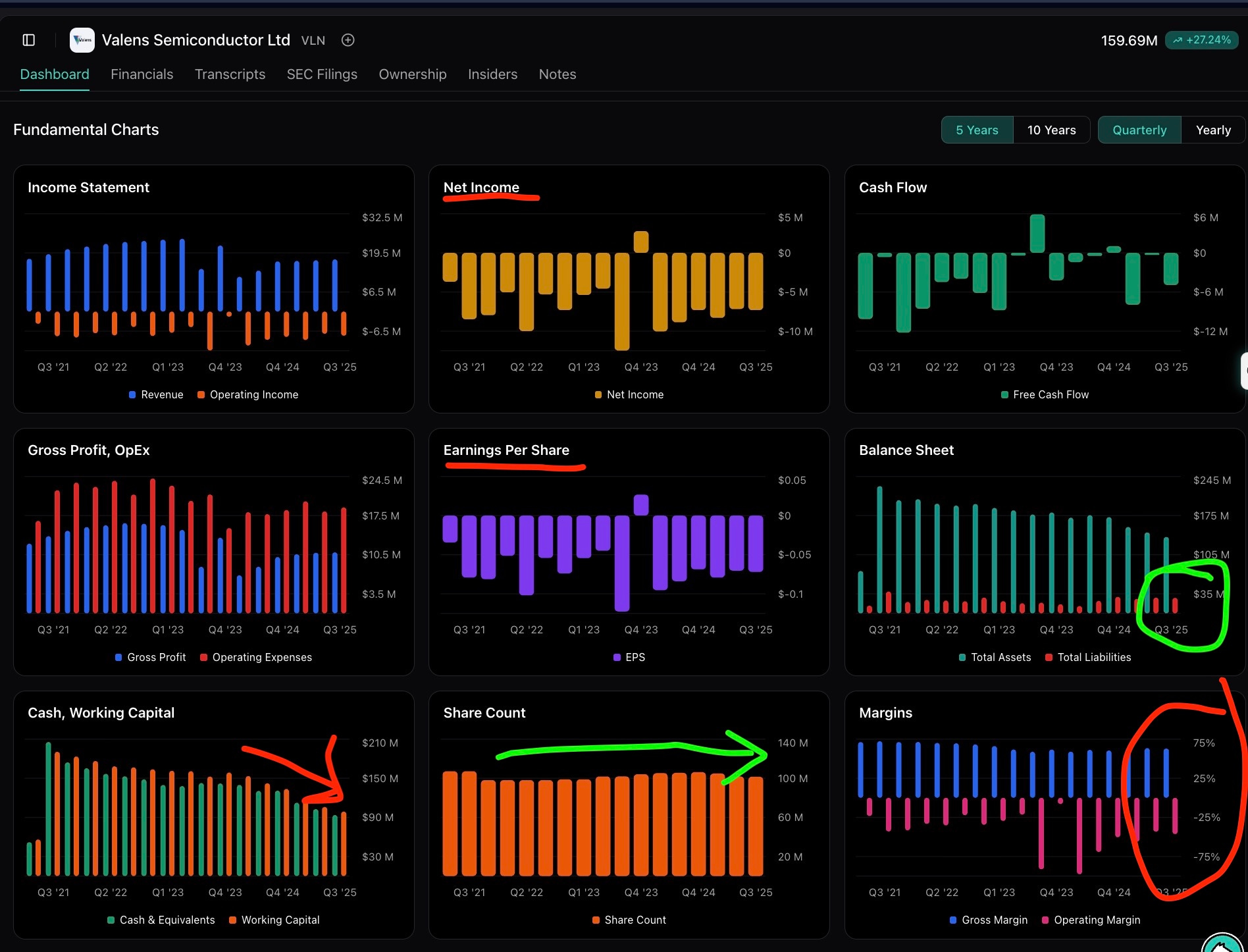Select the 5 Years range
The width and height of the screenshot is (1248, 952).
point(977,130)
